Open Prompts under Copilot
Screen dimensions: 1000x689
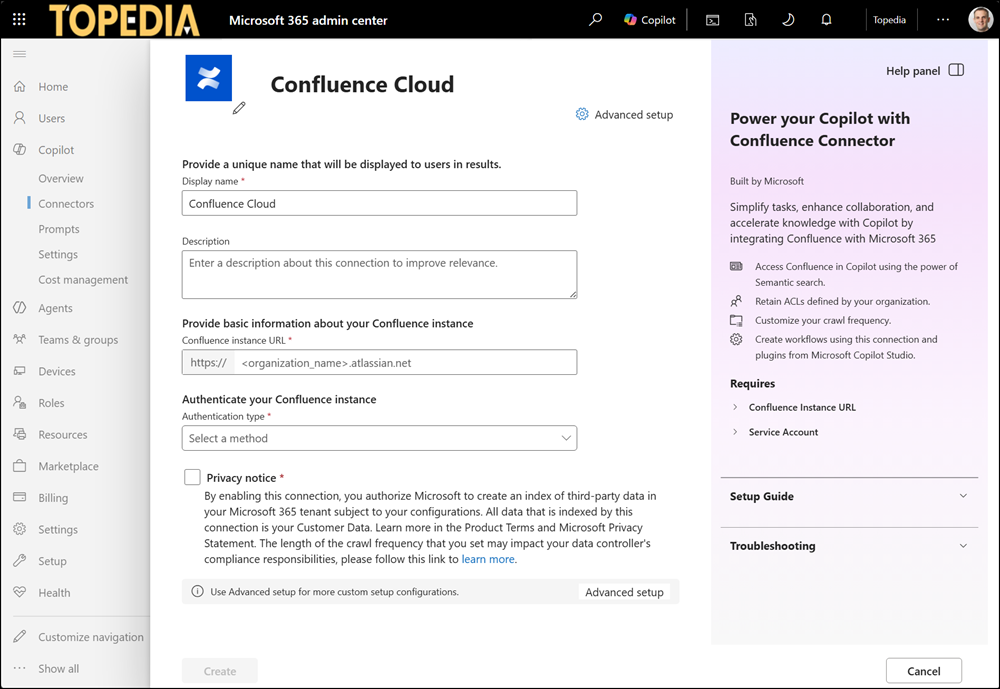click(x=59, y=229)
